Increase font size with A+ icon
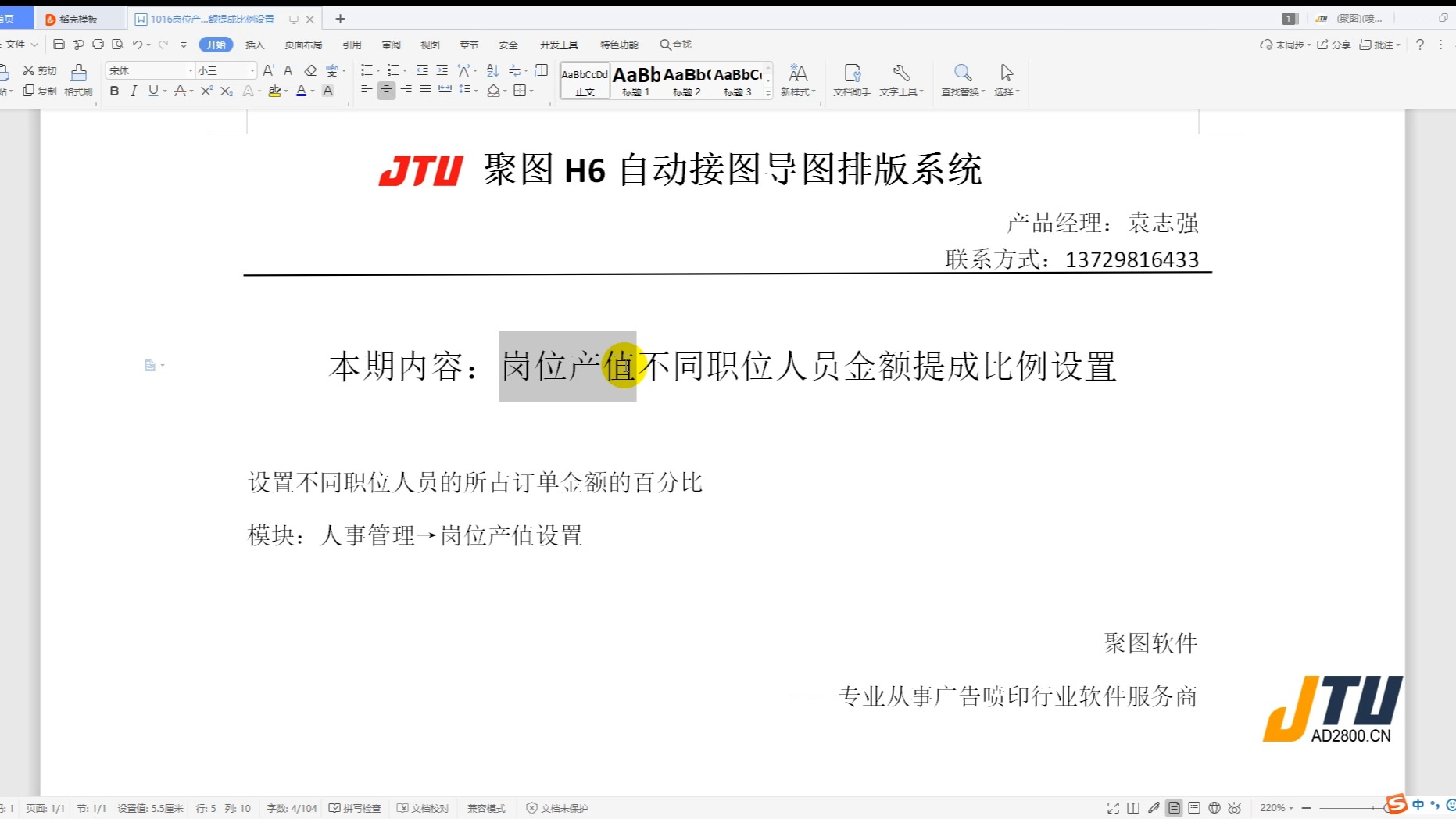1456x819 pixels. tap(269, 70)
